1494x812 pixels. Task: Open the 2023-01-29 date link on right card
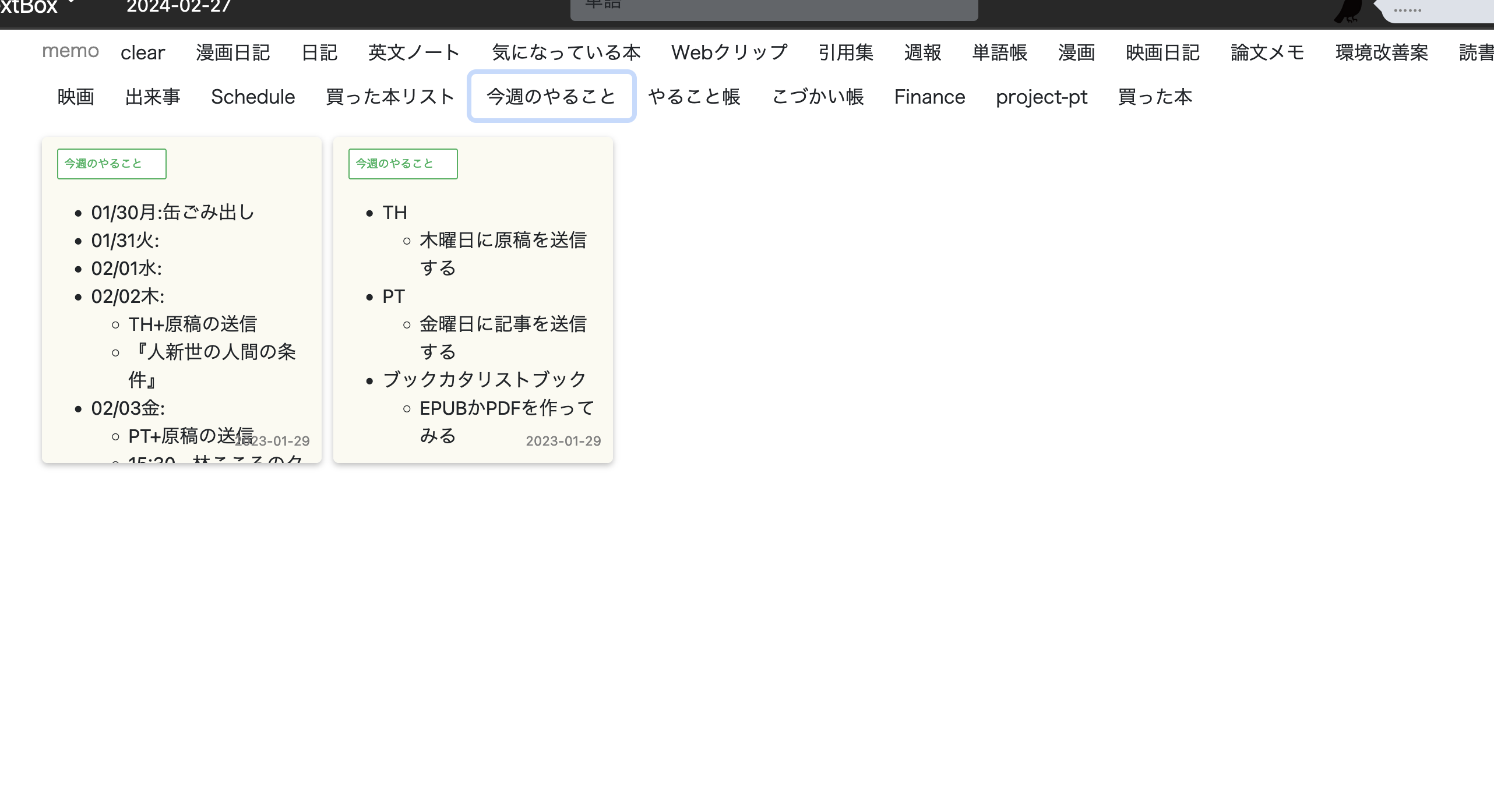[563, 441]
